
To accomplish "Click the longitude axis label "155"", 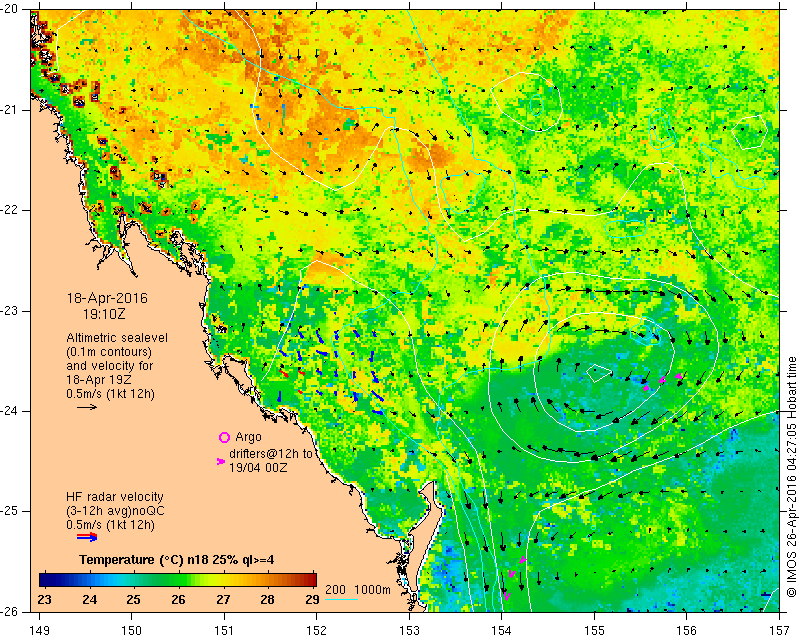I will tap(594, 631).
